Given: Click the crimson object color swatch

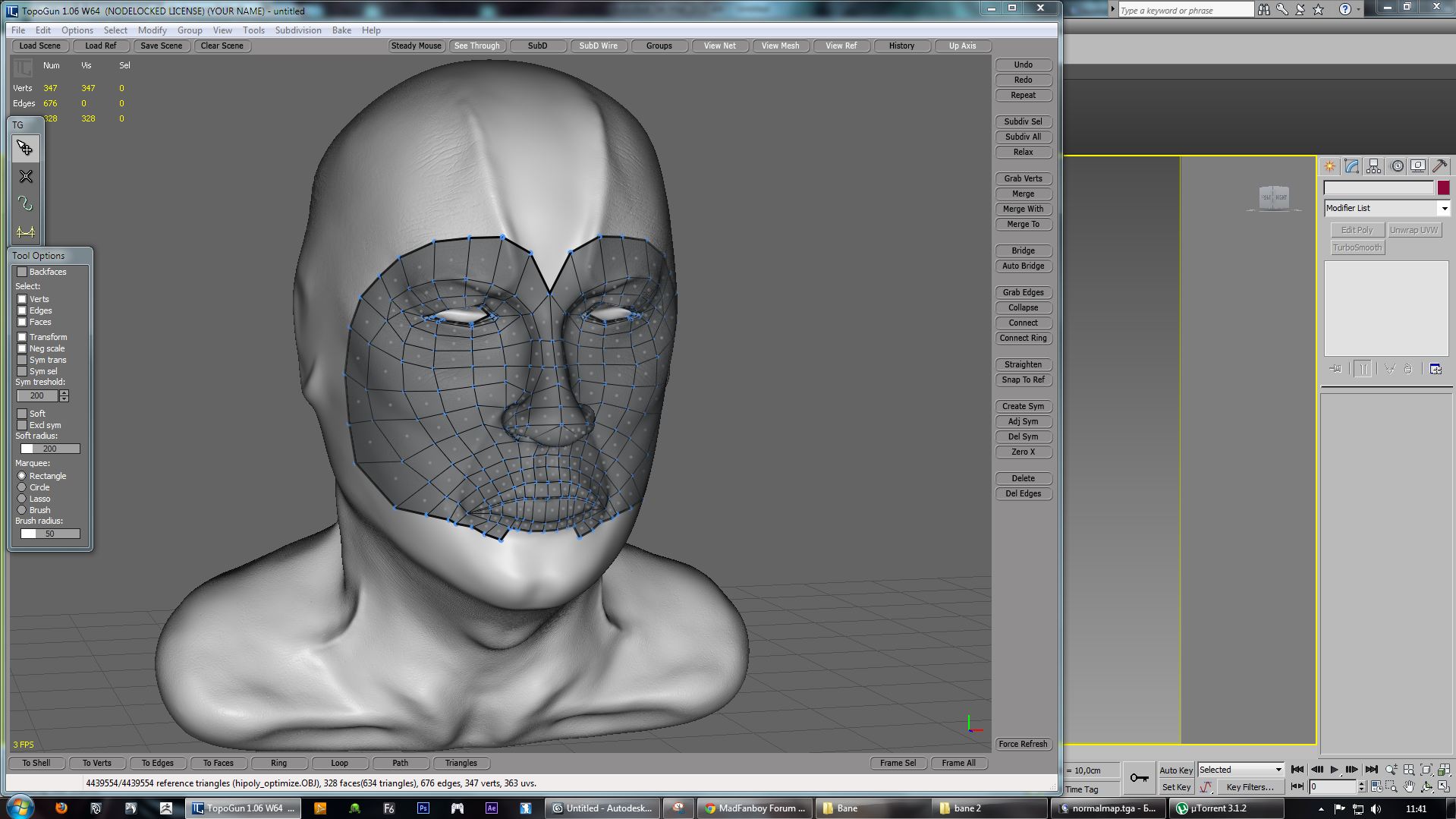Looking at the screenshot, I should pyautogui.click(x=1443, y=187).
